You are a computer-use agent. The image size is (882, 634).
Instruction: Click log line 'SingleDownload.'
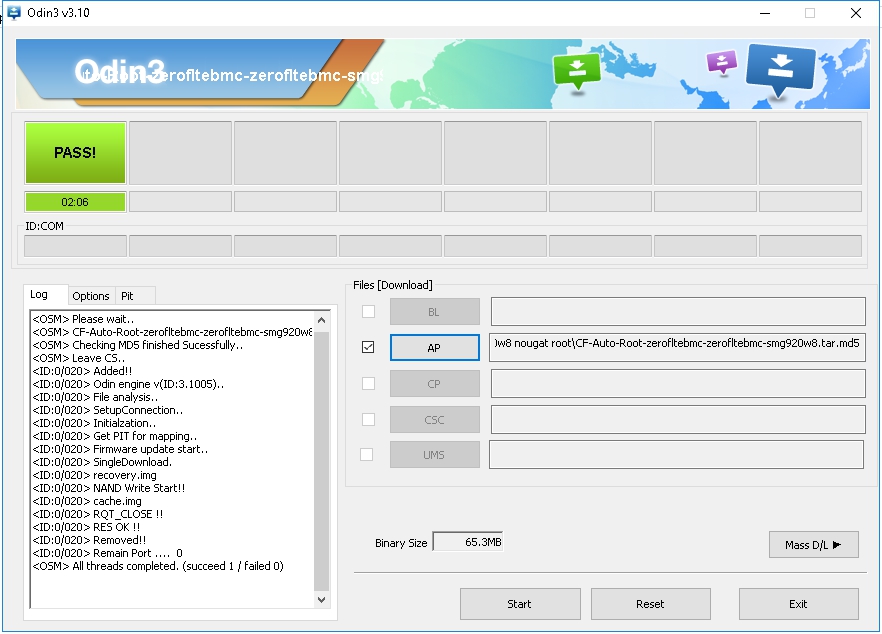[x=102, y=462]
